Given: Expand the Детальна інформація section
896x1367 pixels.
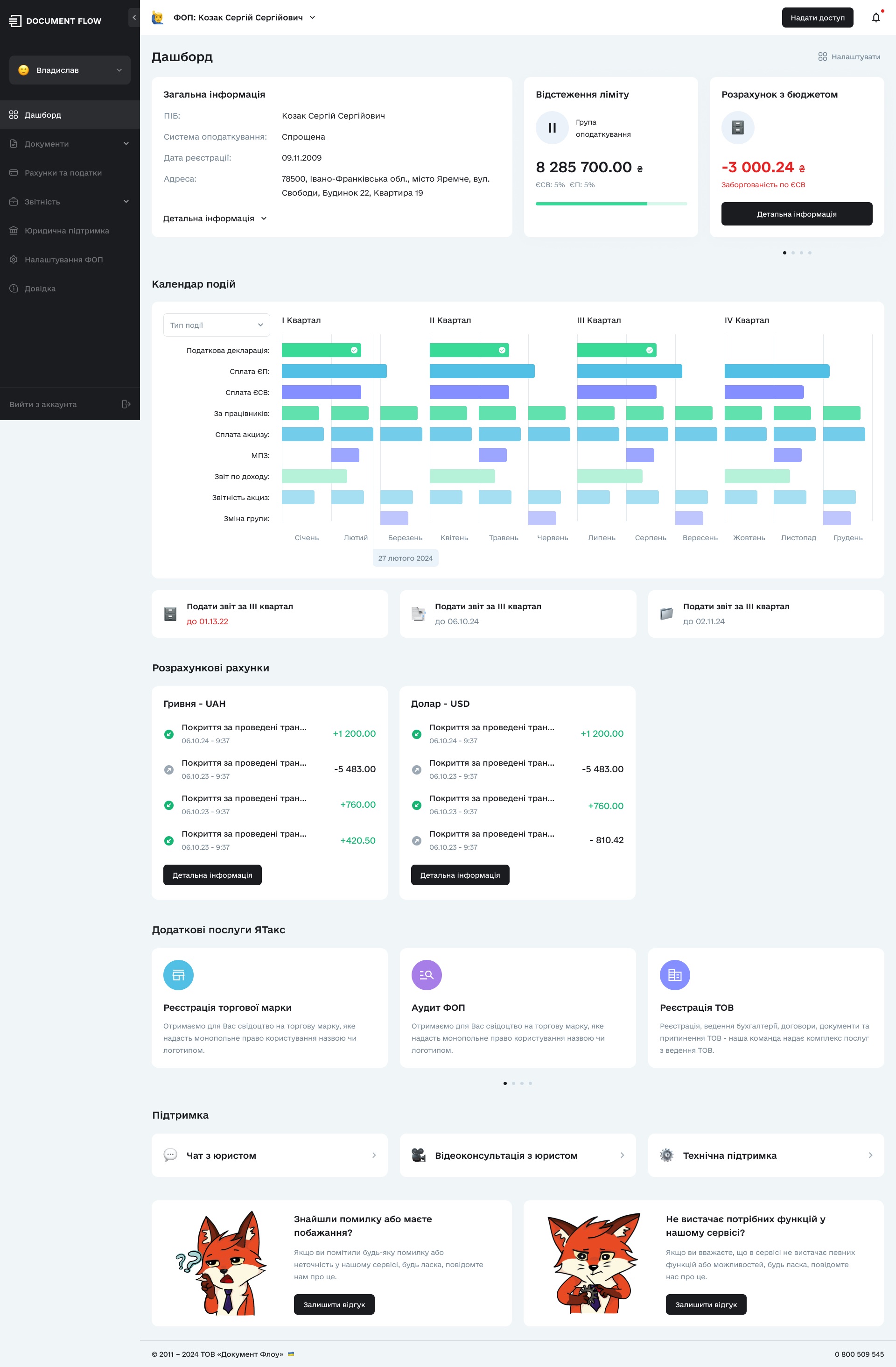Looking at the screenshot, I should click(x=213, y=219).
